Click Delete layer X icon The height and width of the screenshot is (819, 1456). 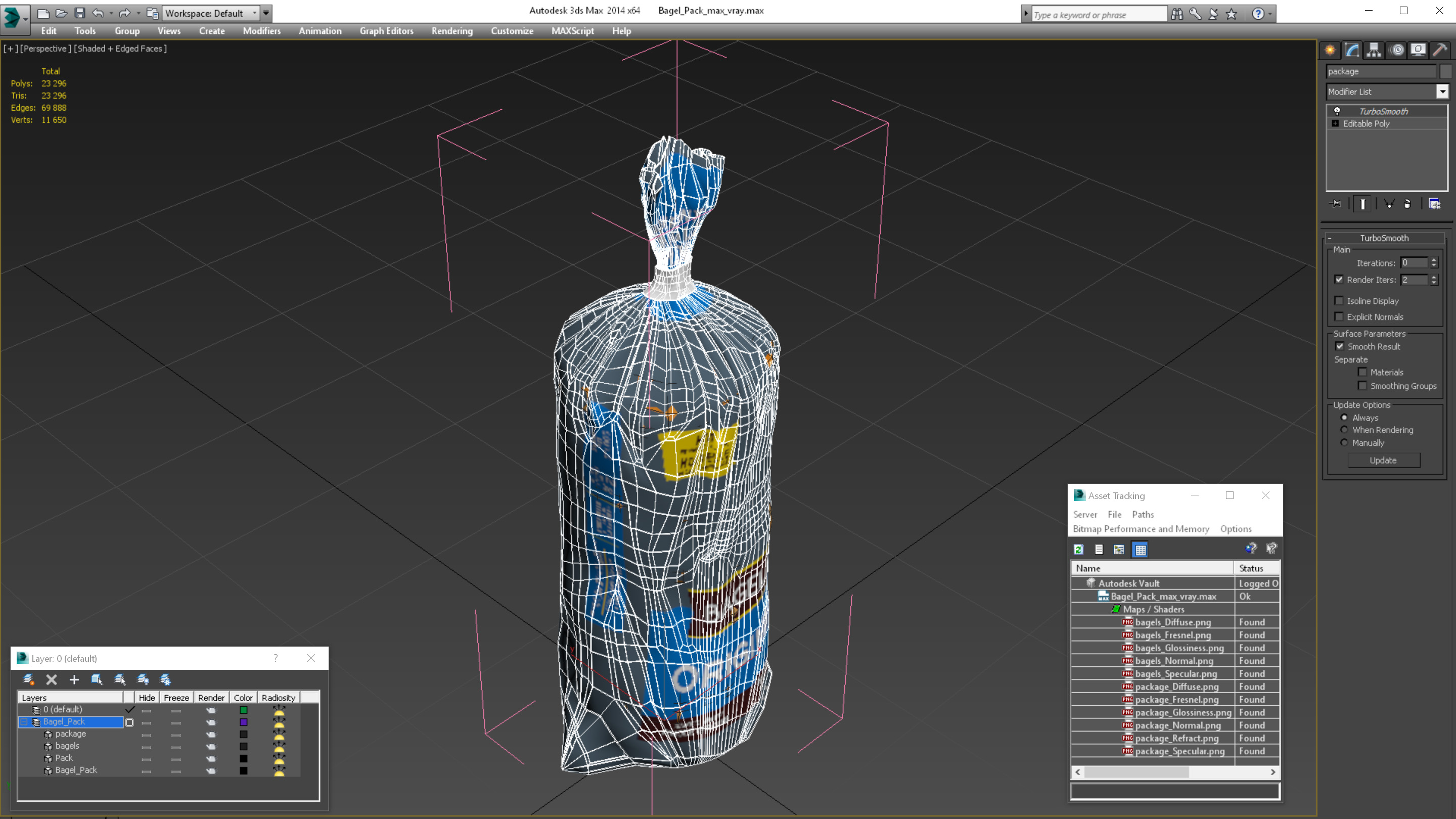tap(52, 679)
